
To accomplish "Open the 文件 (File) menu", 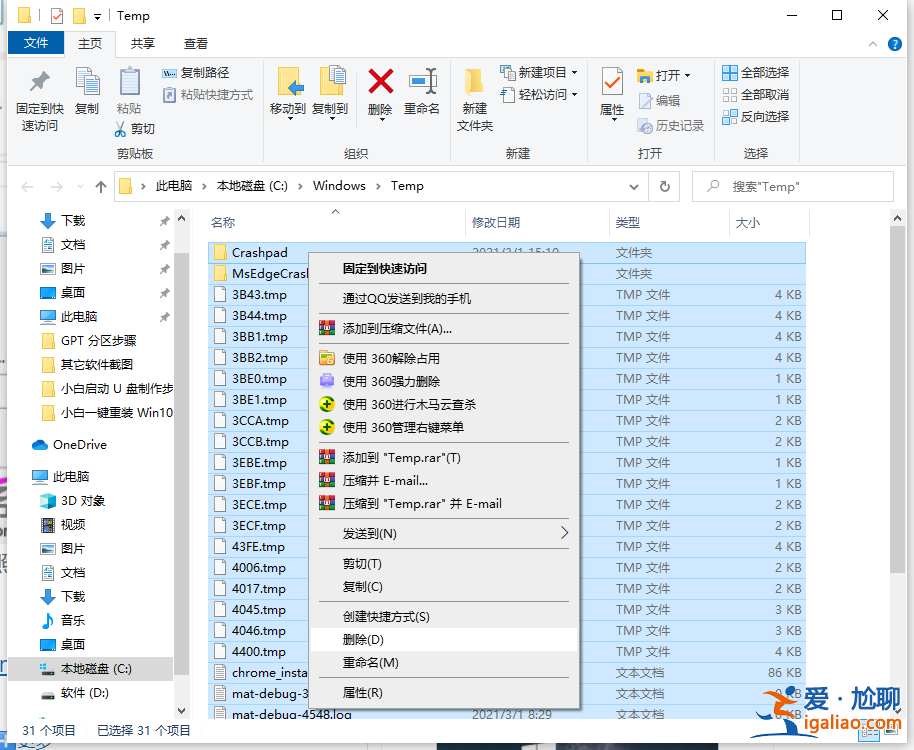I will (x=36, y=43).
